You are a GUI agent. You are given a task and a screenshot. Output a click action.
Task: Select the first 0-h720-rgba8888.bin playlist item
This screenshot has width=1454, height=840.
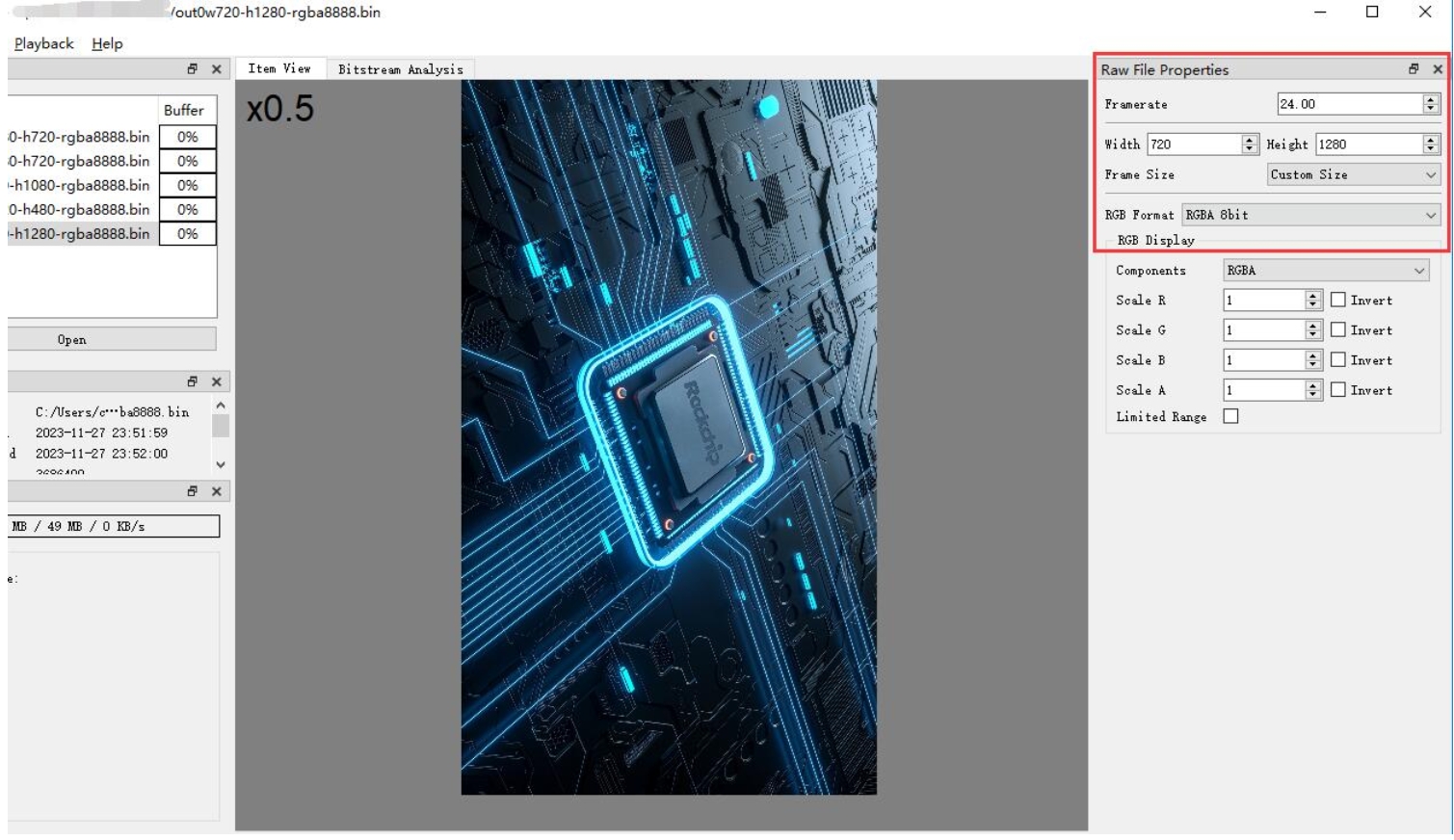coord(82,137)
